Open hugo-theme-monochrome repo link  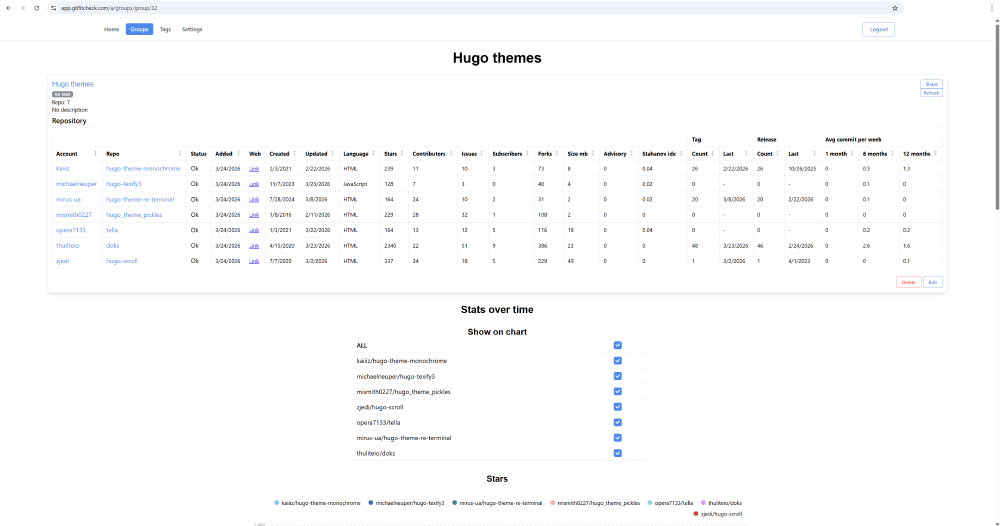tap(143, 169)
